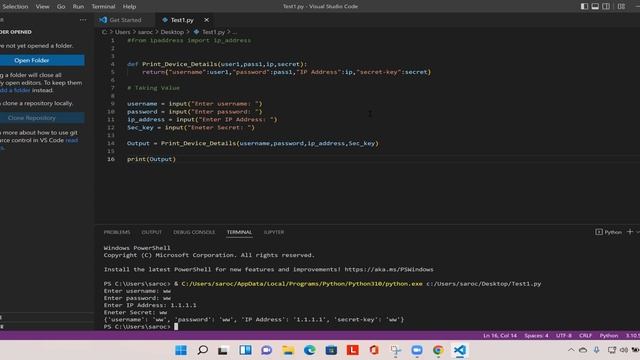Show hidden system tray icons chevron
Image resolution: width=640 pixels, height=360 pixels.
(571, 350)
